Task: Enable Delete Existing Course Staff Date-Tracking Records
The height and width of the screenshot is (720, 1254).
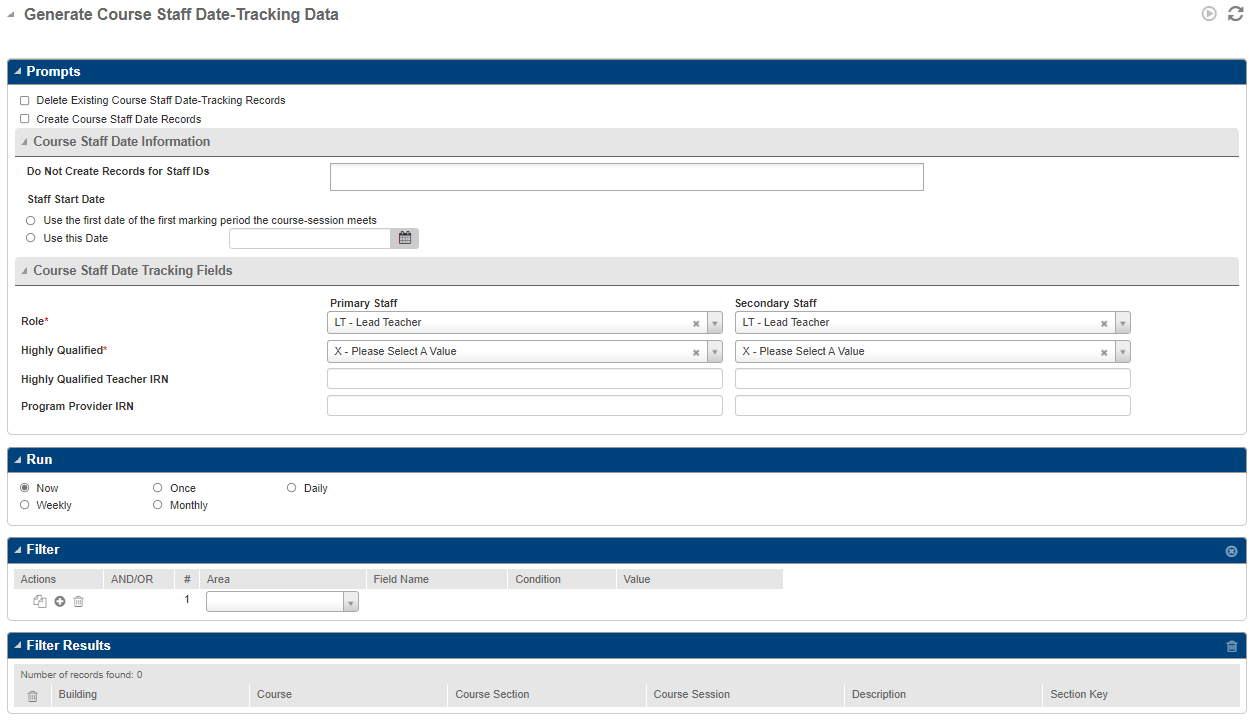Action: (x=25, y=101)
